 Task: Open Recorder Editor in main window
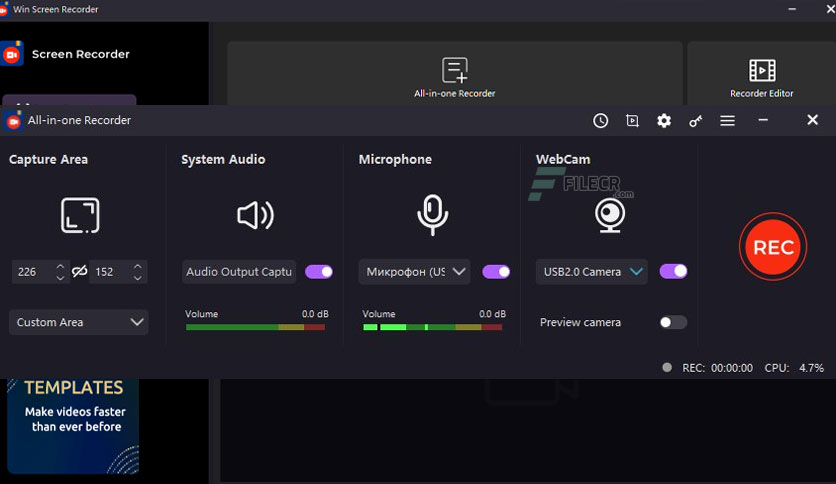761,73
